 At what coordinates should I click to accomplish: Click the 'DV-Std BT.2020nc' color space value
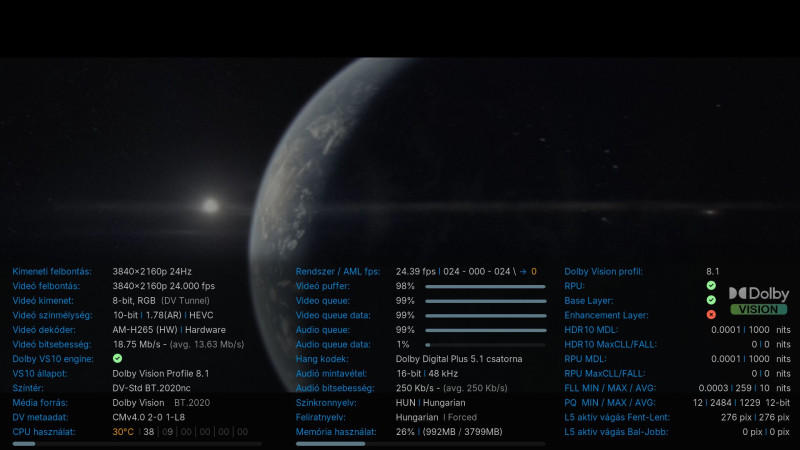click(152, 388)
